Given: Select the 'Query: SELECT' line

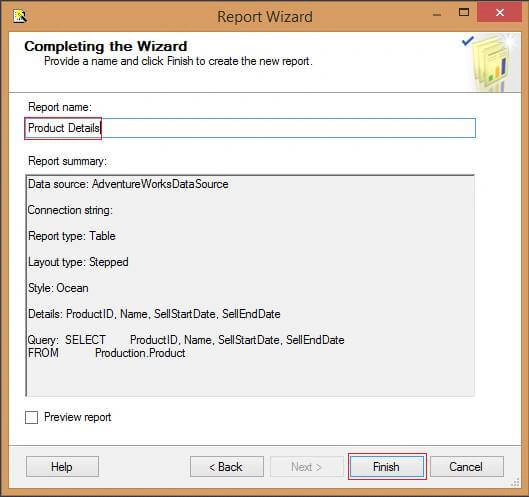Looking at the screenshot, I should point(186,340).
